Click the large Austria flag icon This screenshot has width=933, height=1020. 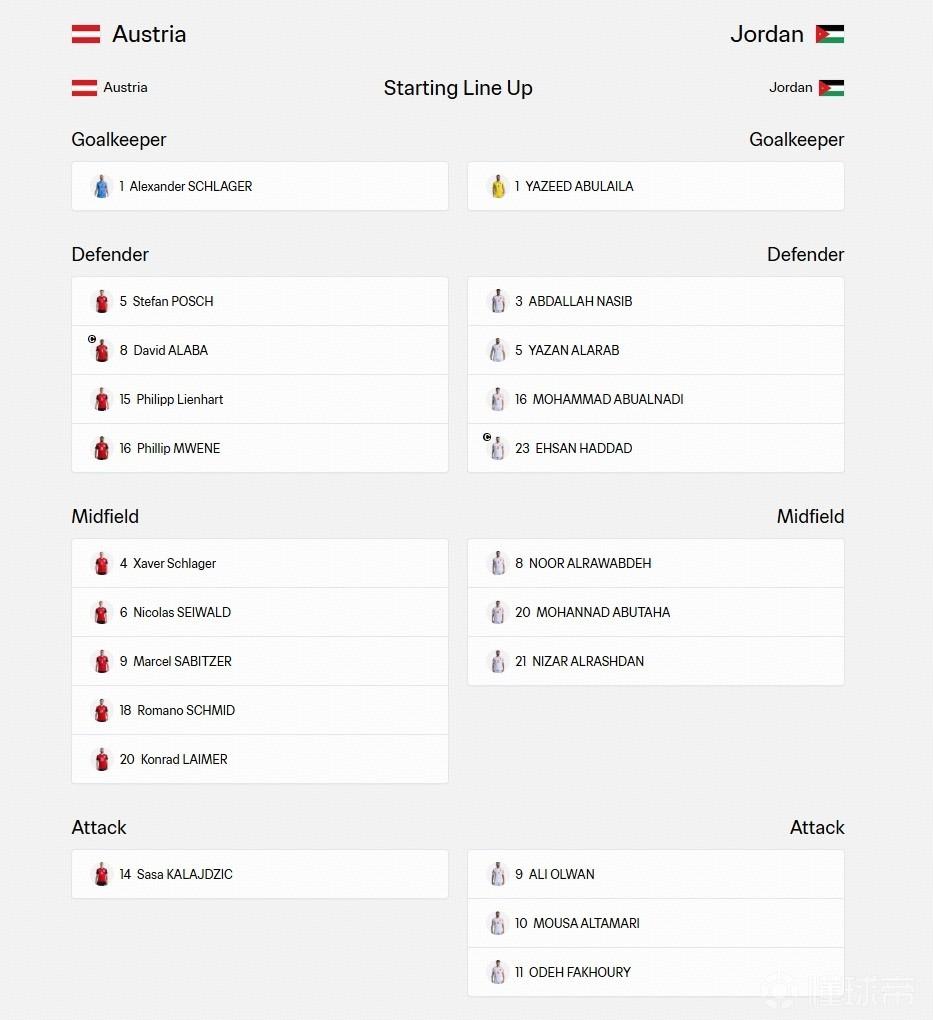point(86,34)
